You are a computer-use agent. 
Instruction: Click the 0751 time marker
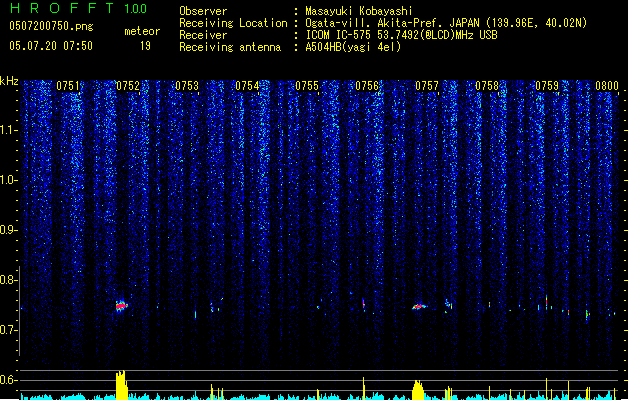click(x=68, y=86)
